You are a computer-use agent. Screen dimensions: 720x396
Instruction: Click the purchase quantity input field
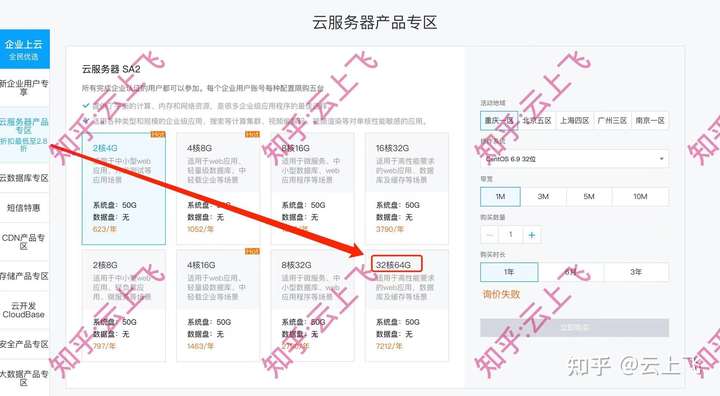(511, 235)
